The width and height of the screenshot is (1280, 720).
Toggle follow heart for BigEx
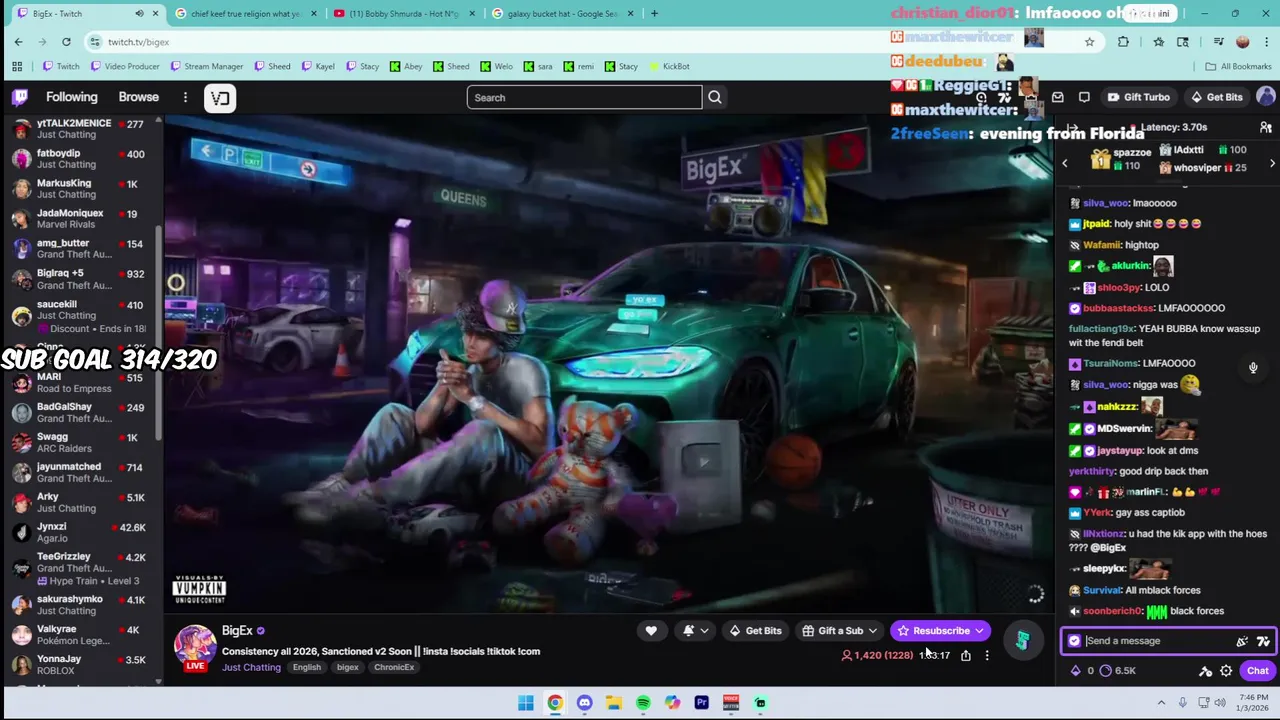pyautogui.click(x=651, y=631)
